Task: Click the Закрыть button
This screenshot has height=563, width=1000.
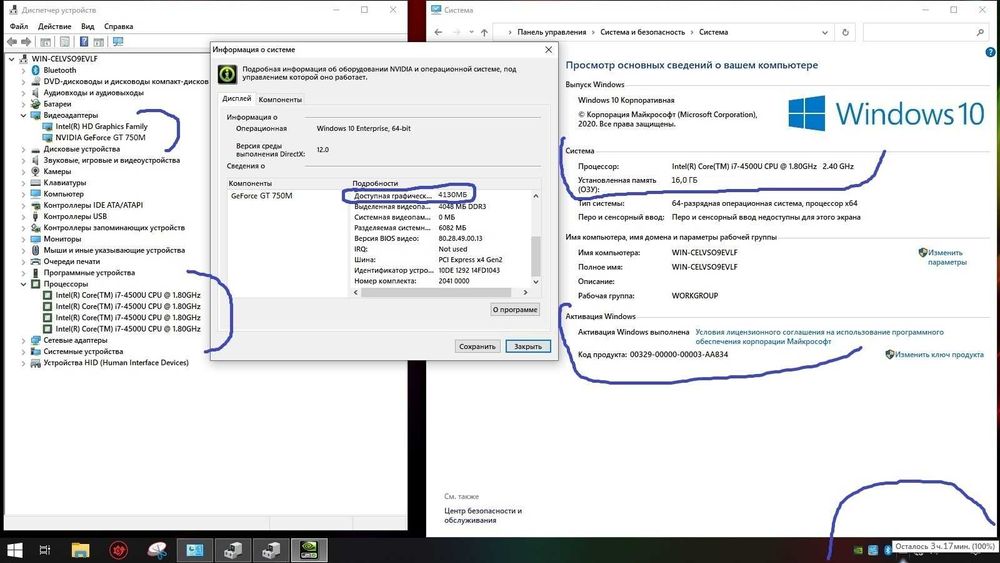Action: coord(527,346)
